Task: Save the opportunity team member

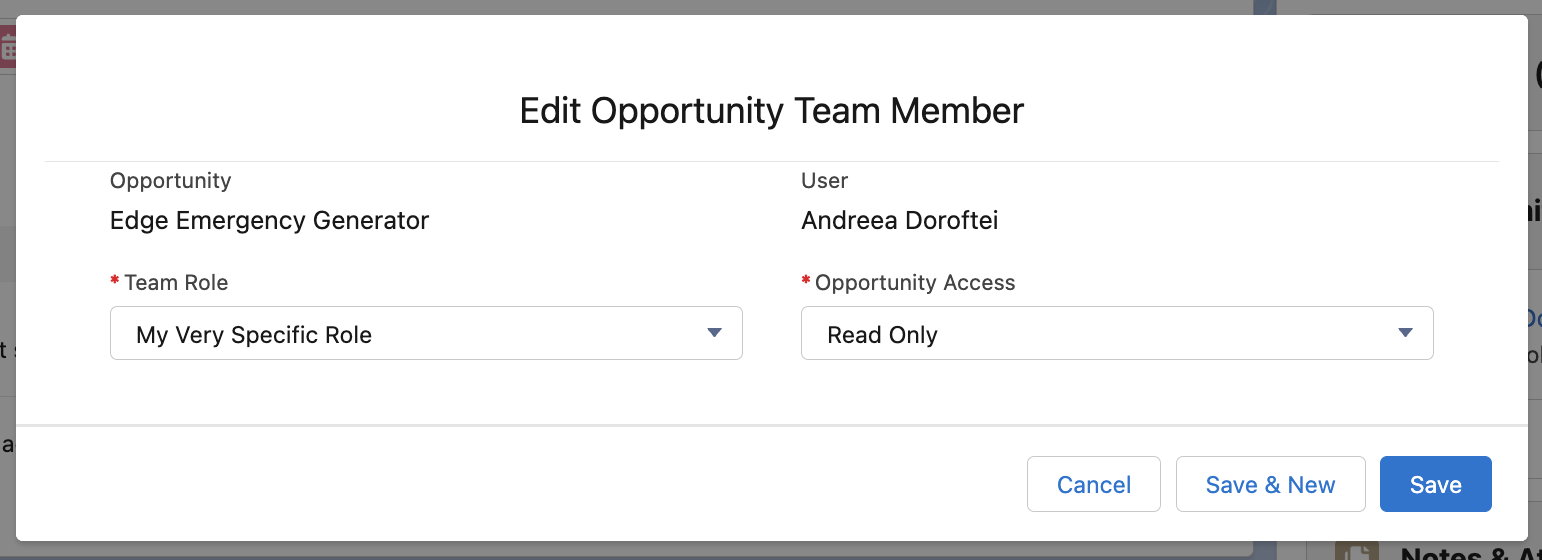Action: coord(1435,484)
